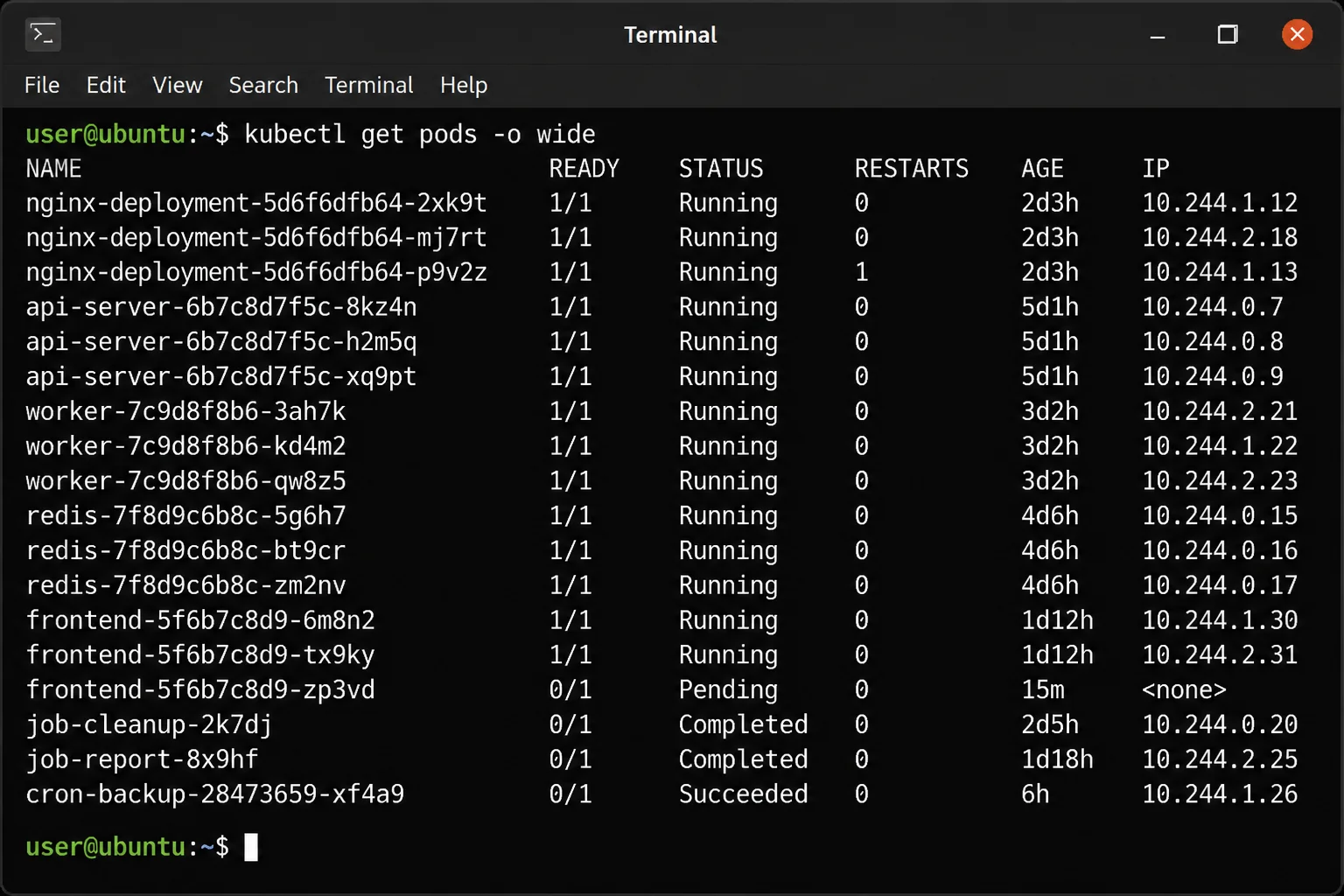Viewport: 1344px width, 896px height.
Task: Select pod name frontend-5f6b7c8d9-zp3vd
Action: pos(200,690)
